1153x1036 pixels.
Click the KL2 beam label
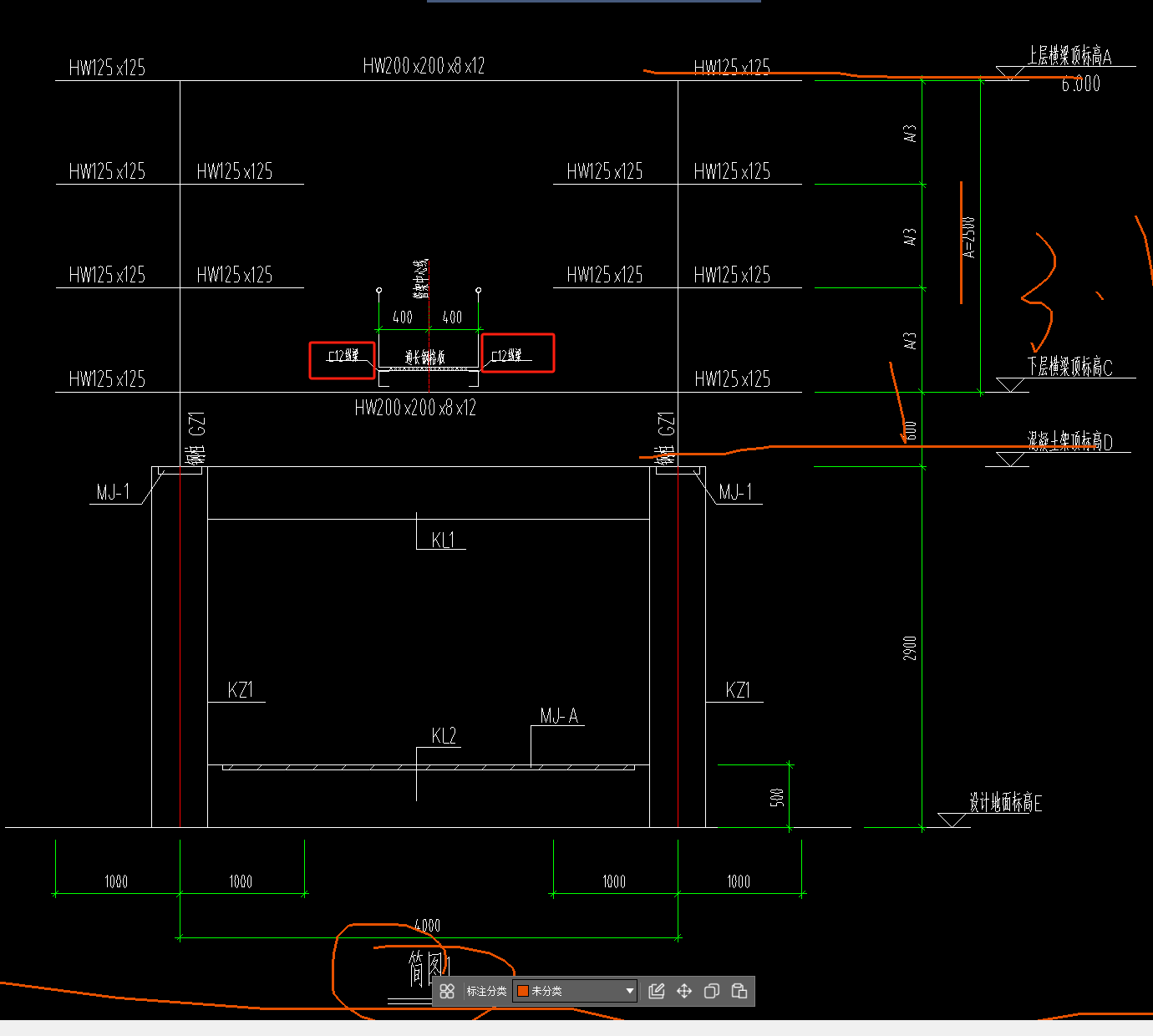[x=444, y=735]
